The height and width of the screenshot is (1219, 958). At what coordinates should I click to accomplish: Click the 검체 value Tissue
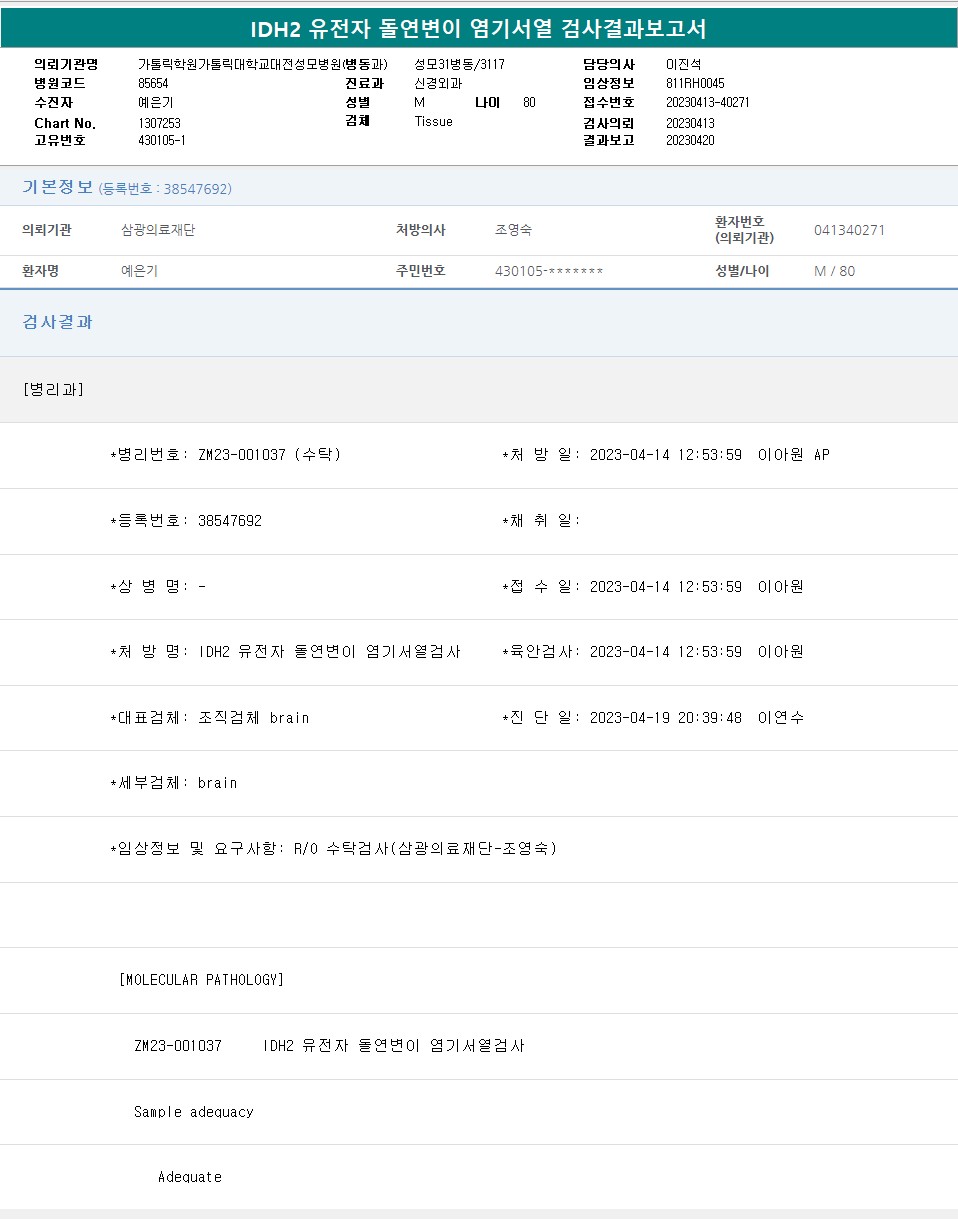click(433, 121)
